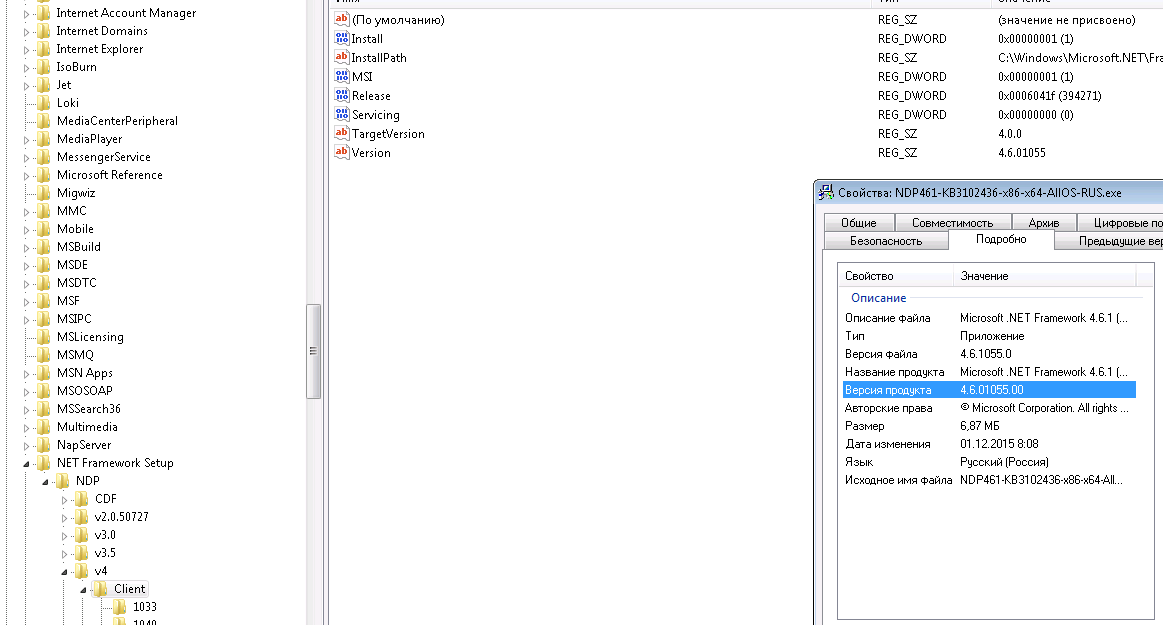Click the NDP folder icon
This screenshot has width=1163, height=625.
[x=63, y=480]
